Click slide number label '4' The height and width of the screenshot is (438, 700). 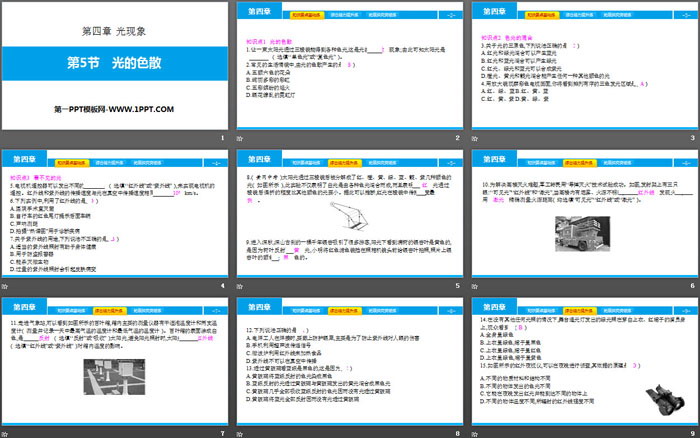point(222,286)
